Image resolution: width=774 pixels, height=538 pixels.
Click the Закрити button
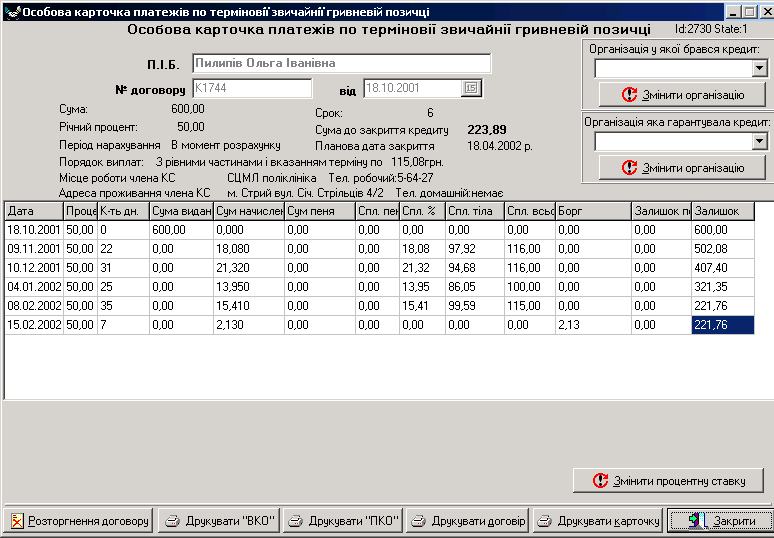pos(720,521)
